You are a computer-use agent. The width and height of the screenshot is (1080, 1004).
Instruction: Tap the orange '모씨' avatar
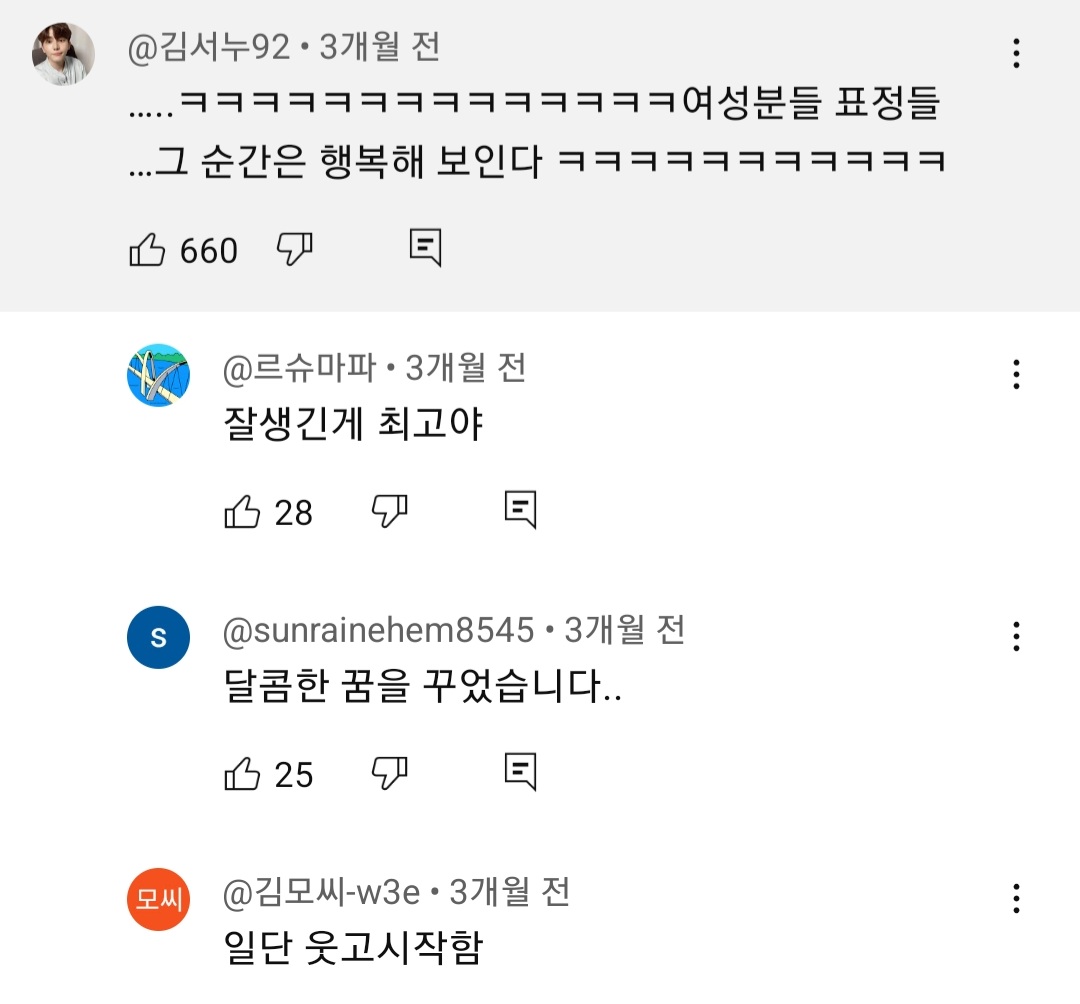pyautogui.click(x=158, y=900)
